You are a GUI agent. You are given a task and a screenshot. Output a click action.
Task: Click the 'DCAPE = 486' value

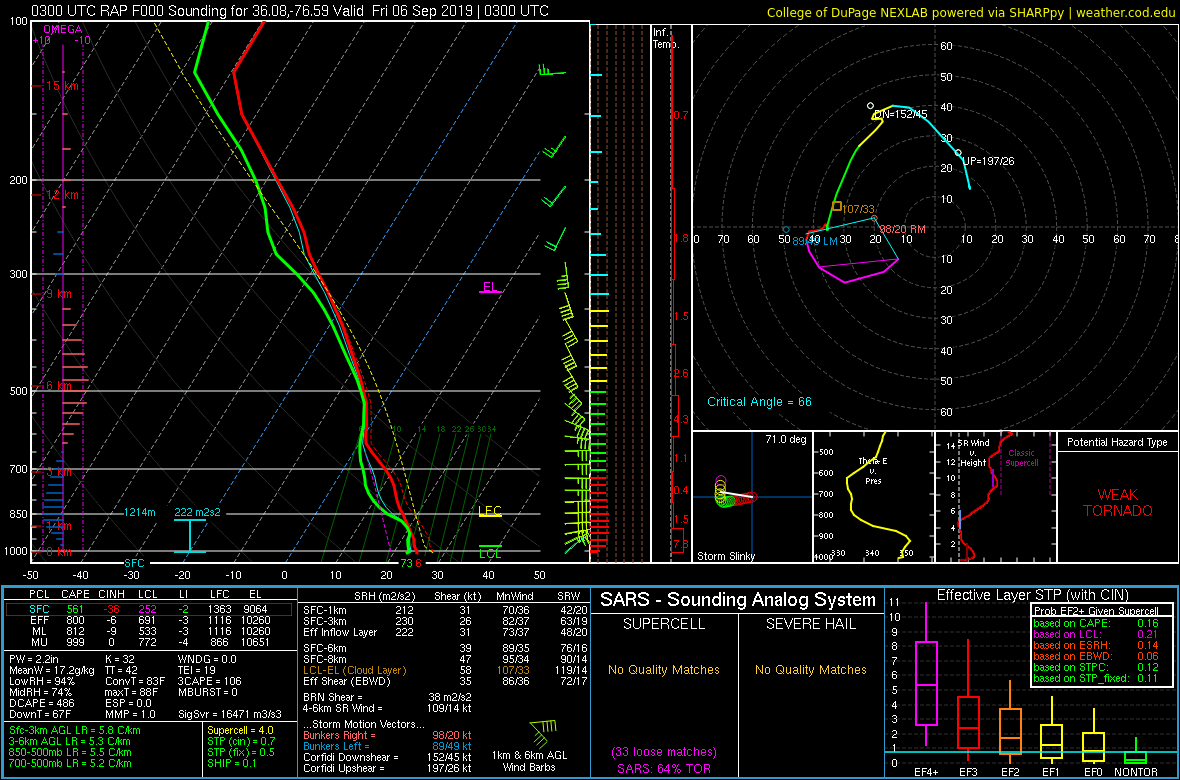[x=41, y=702]
